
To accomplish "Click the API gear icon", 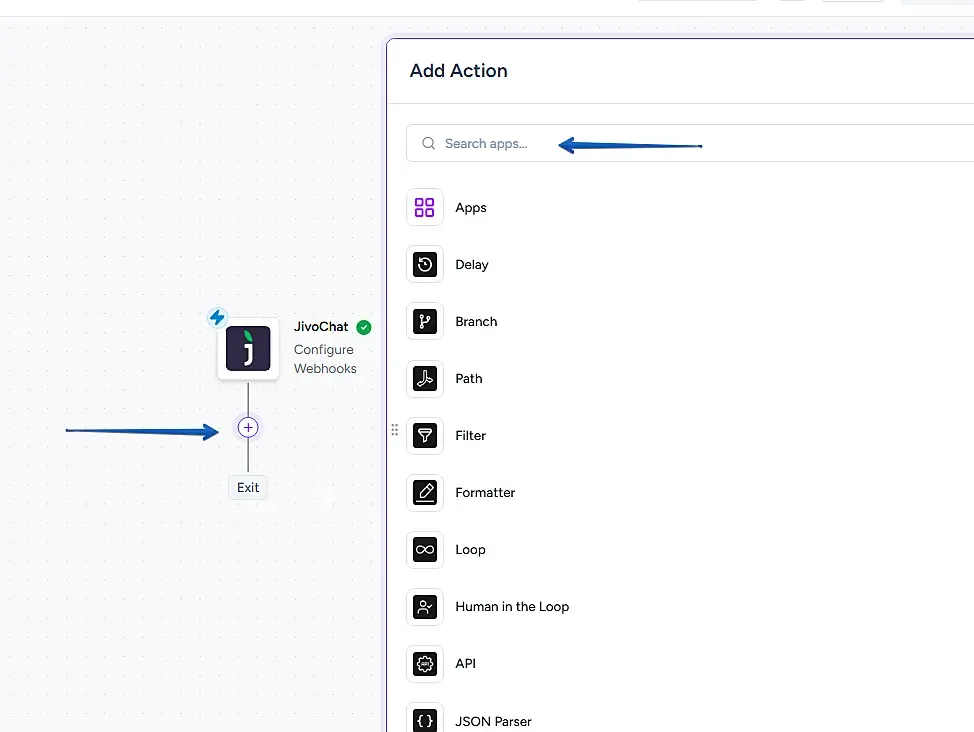I will [x=425, y=664].
